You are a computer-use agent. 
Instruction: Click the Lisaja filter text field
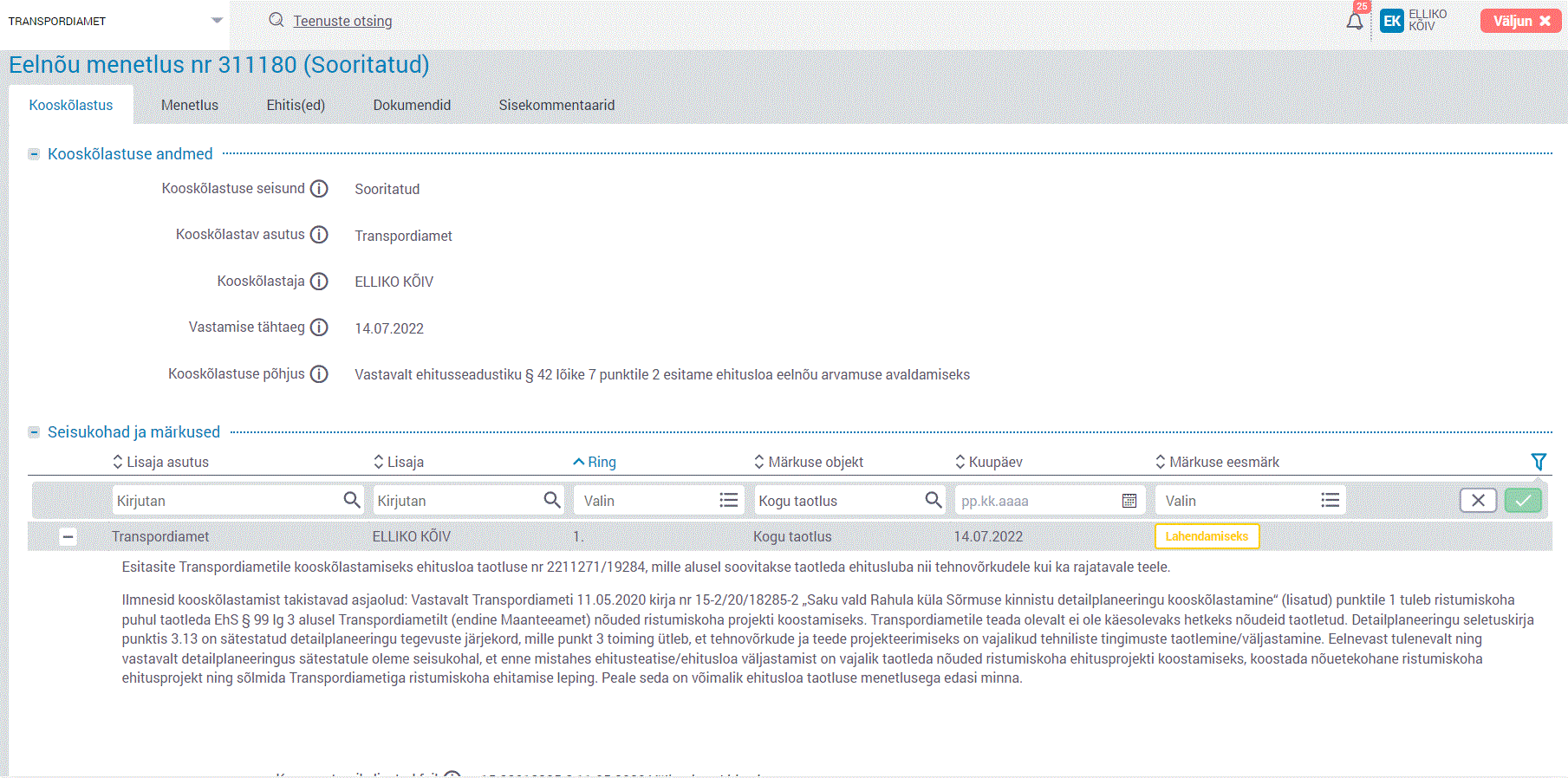[457, 501]
